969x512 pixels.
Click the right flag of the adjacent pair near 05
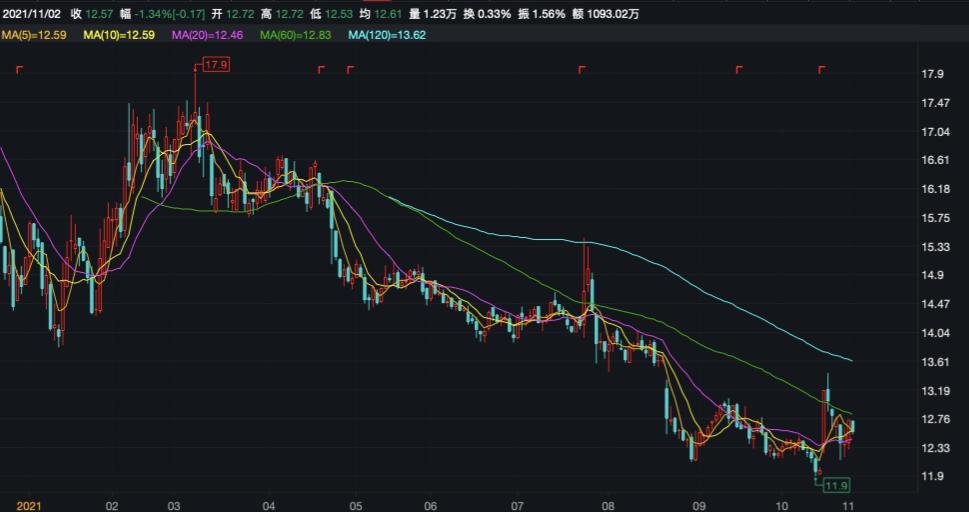point(350,70)
